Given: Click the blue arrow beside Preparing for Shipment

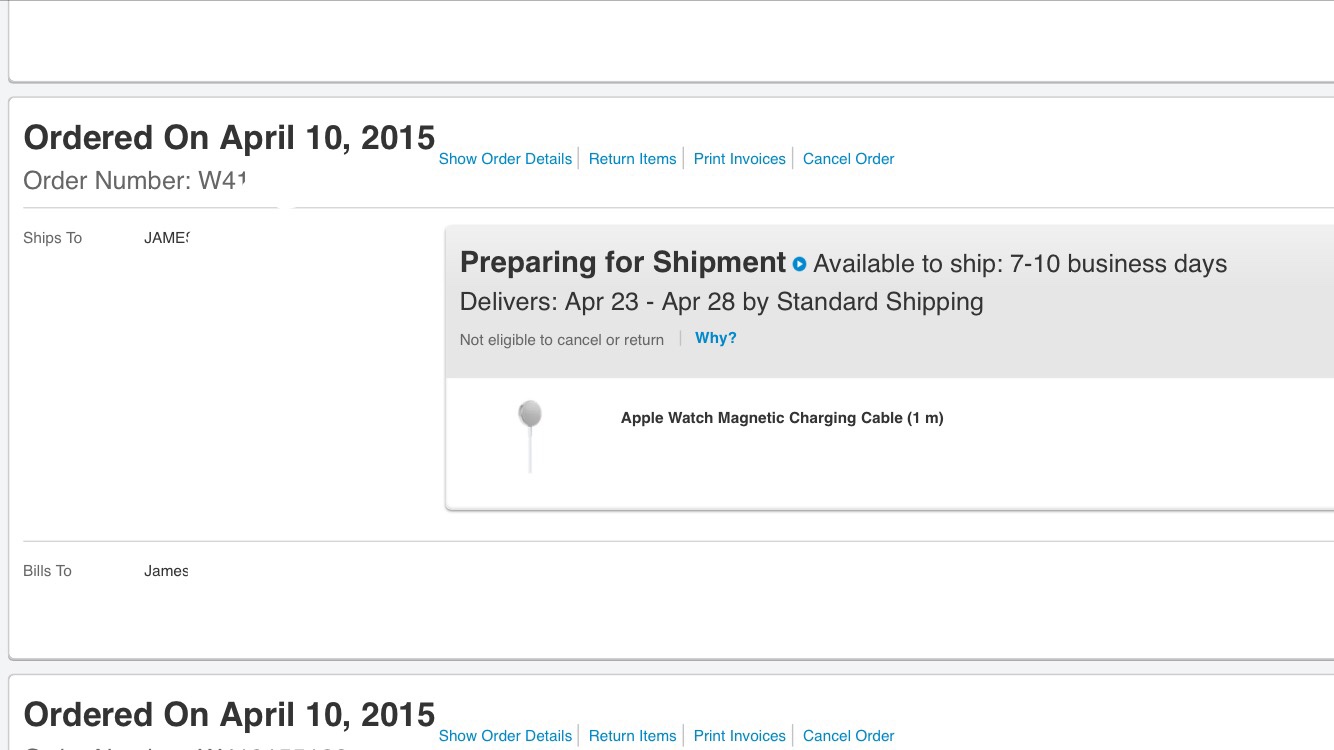Looking at the screenshot, I should (799, 264).
